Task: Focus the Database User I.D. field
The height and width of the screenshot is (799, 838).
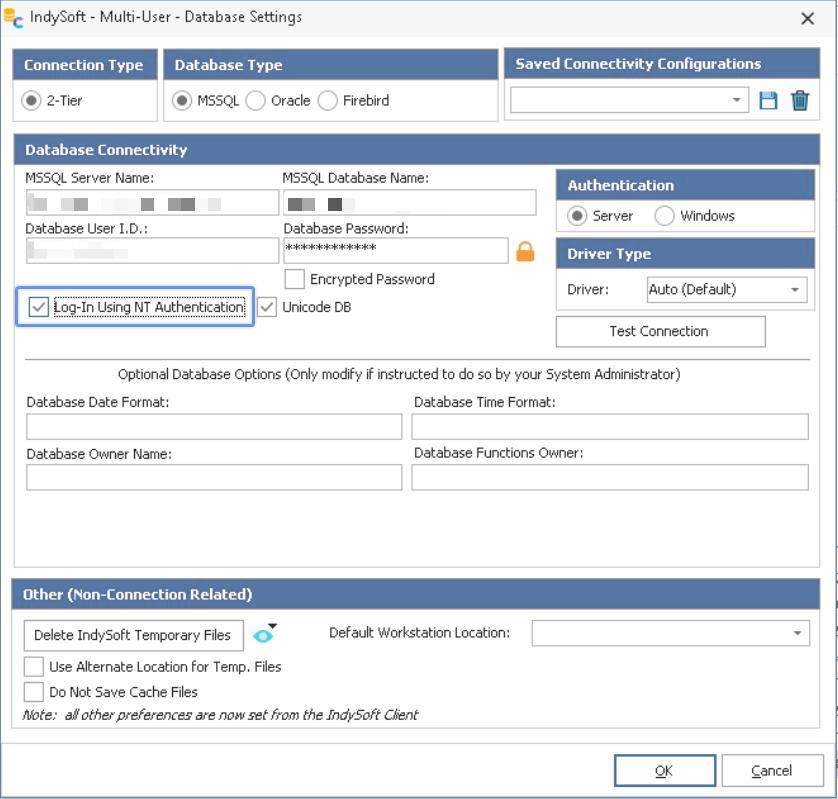Action: tap(152, 251)
